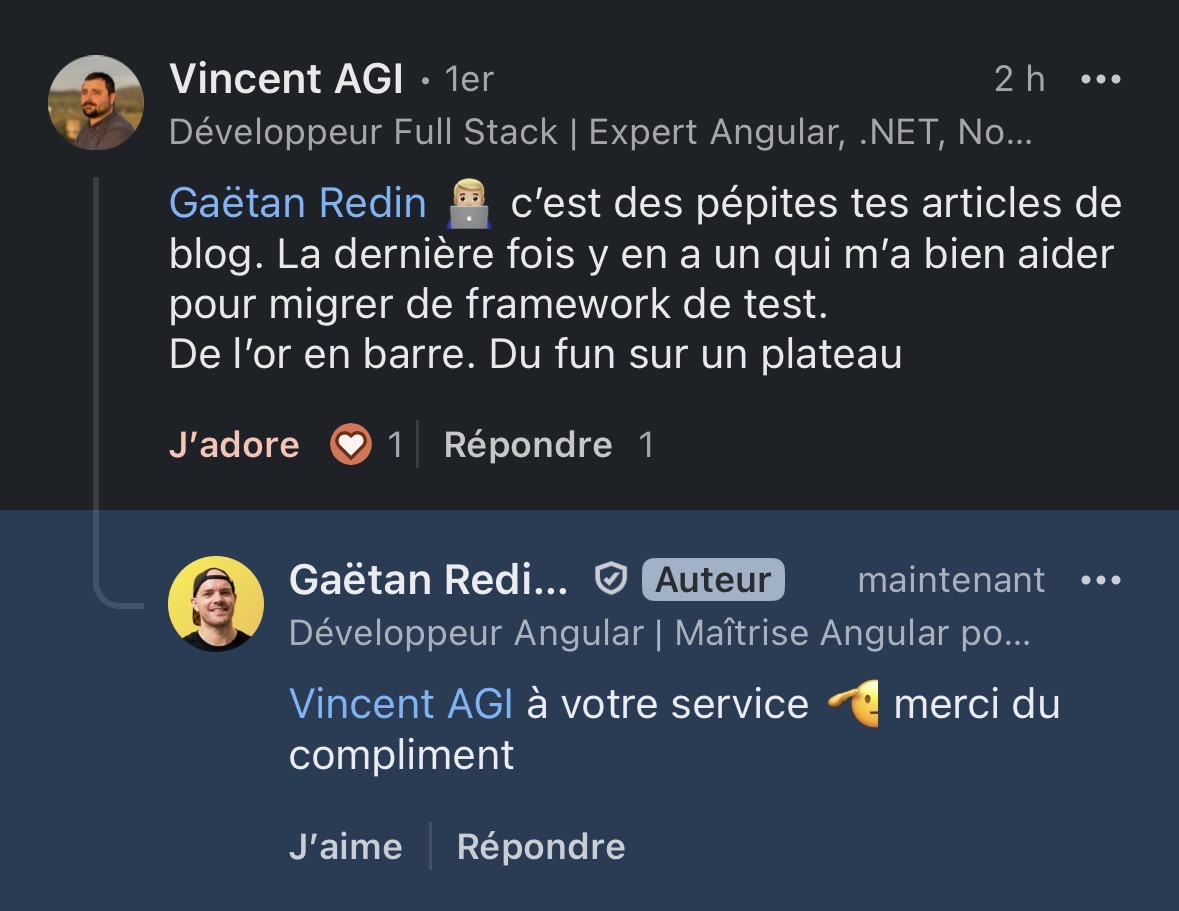The height and width of the screenshot is (911, 1179).
Task: Open the options menu on Gaëtan Redin's reply
Action: (1100, 579)
